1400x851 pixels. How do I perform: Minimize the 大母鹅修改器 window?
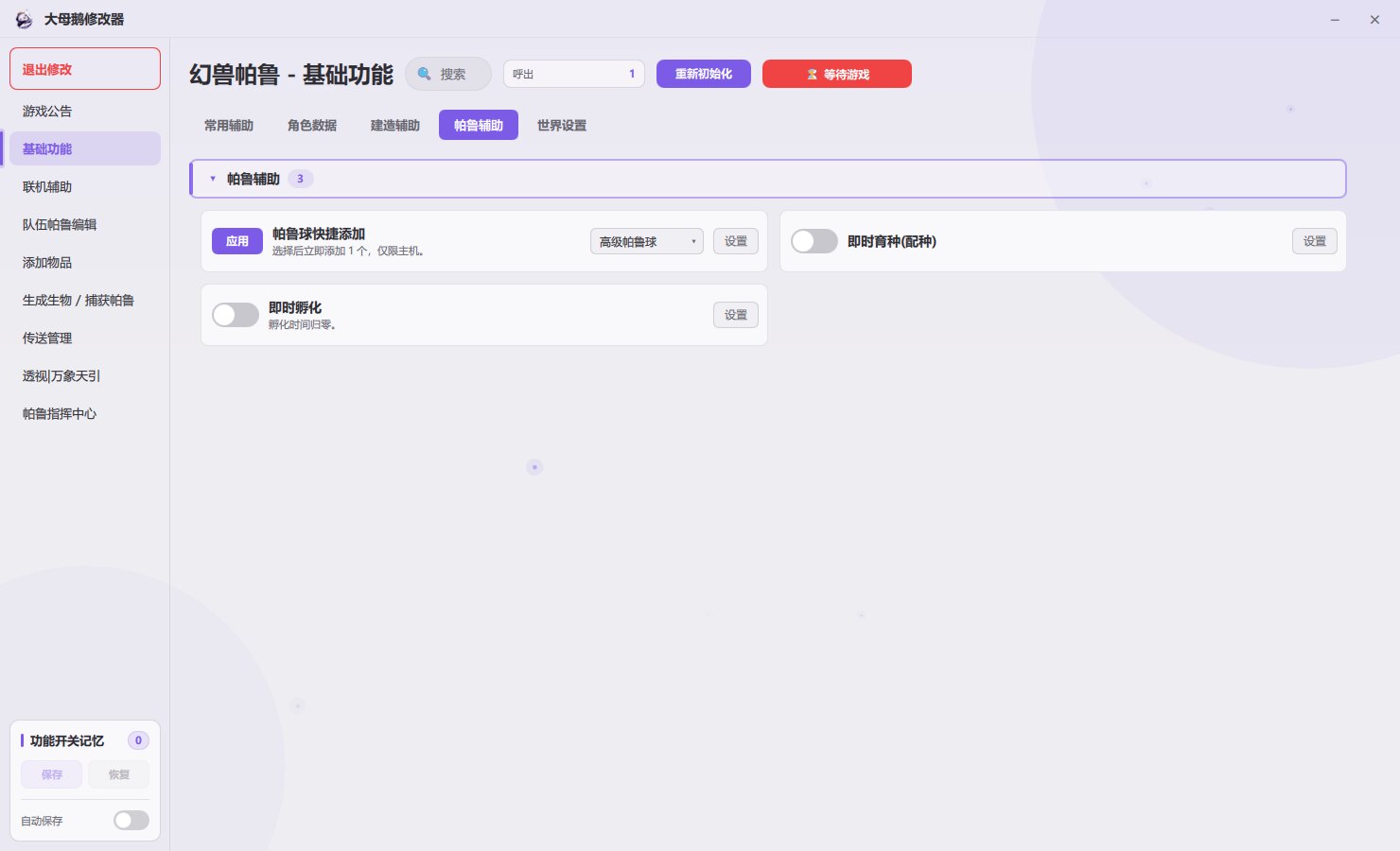point(1335,20)
